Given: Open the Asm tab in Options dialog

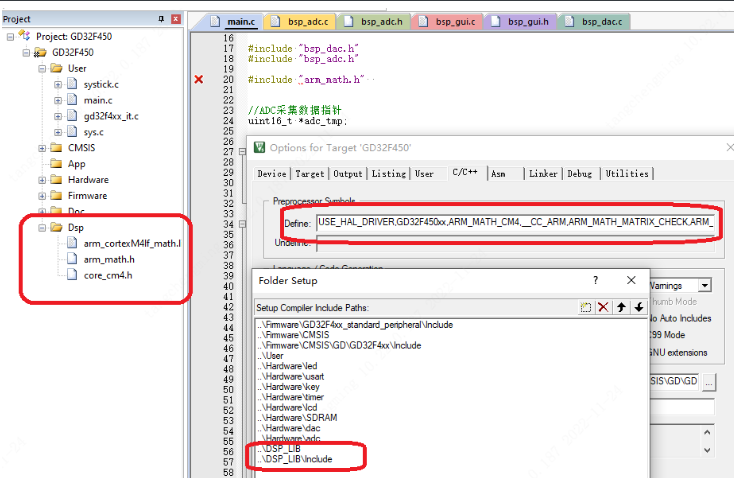Looking at the screenshot, I should tap(498, 174).
